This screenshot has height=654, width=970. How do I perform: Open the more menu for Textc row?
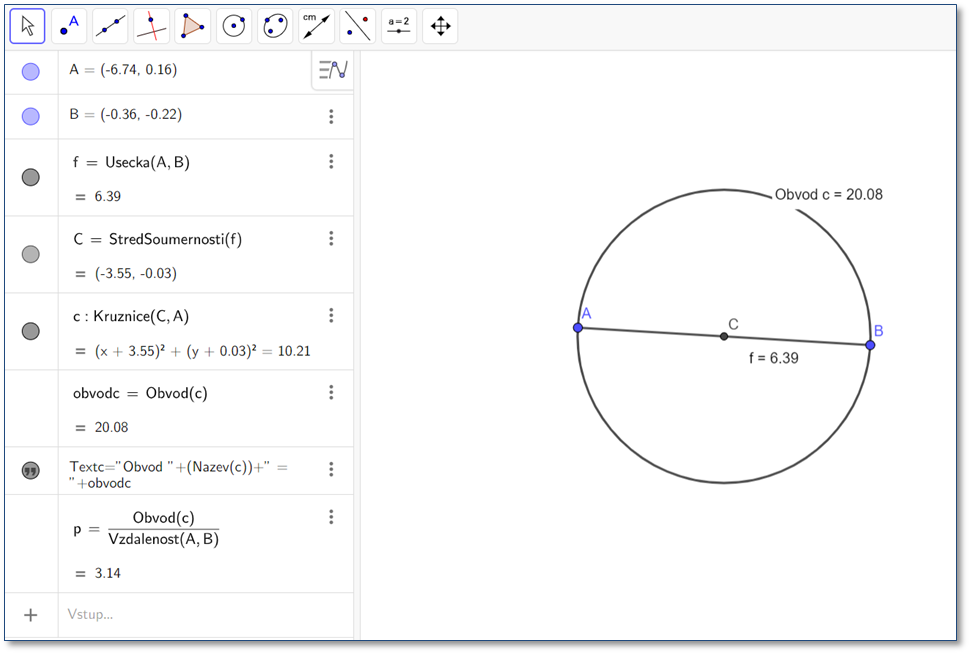click(x=332, y=469)
